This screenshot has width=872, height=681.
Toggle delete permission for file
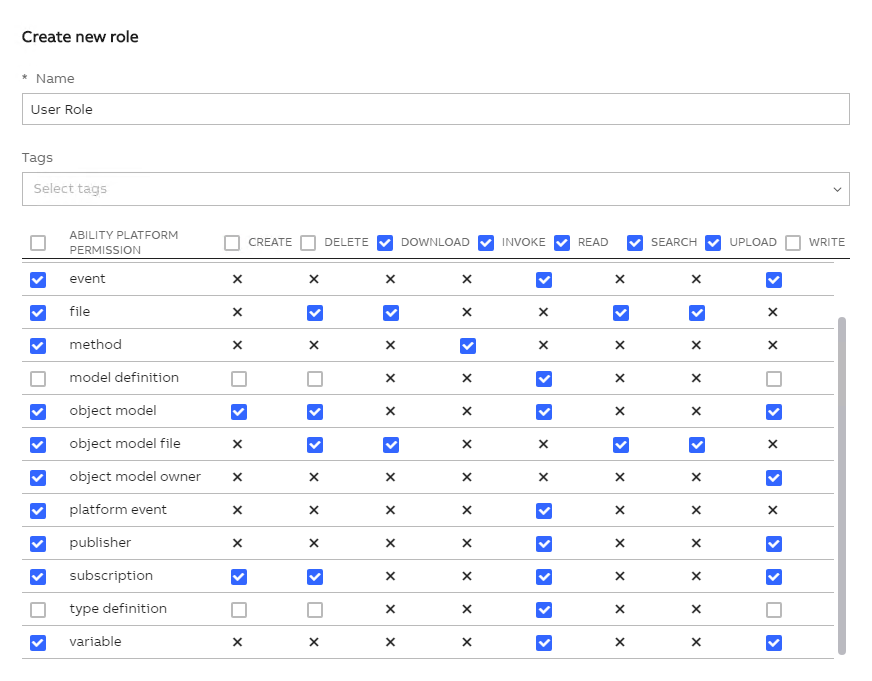315,313
